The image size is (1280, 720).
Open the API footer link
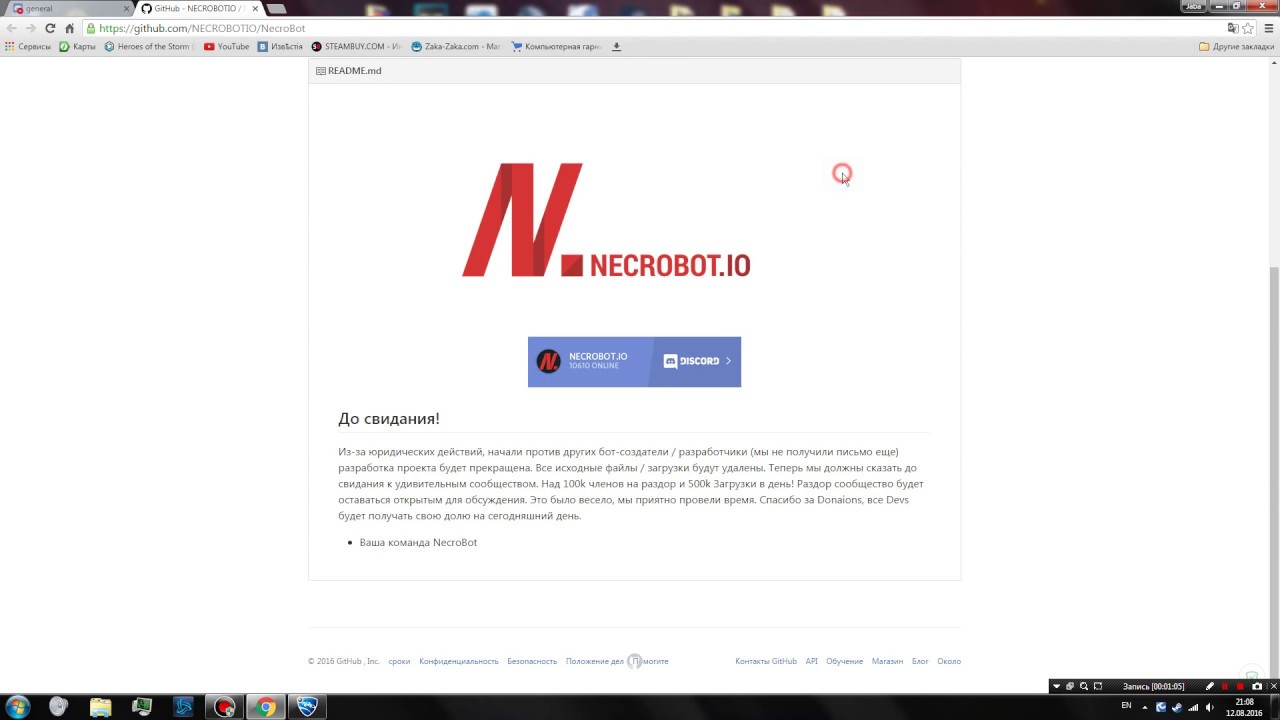click(x=812, y=661)
